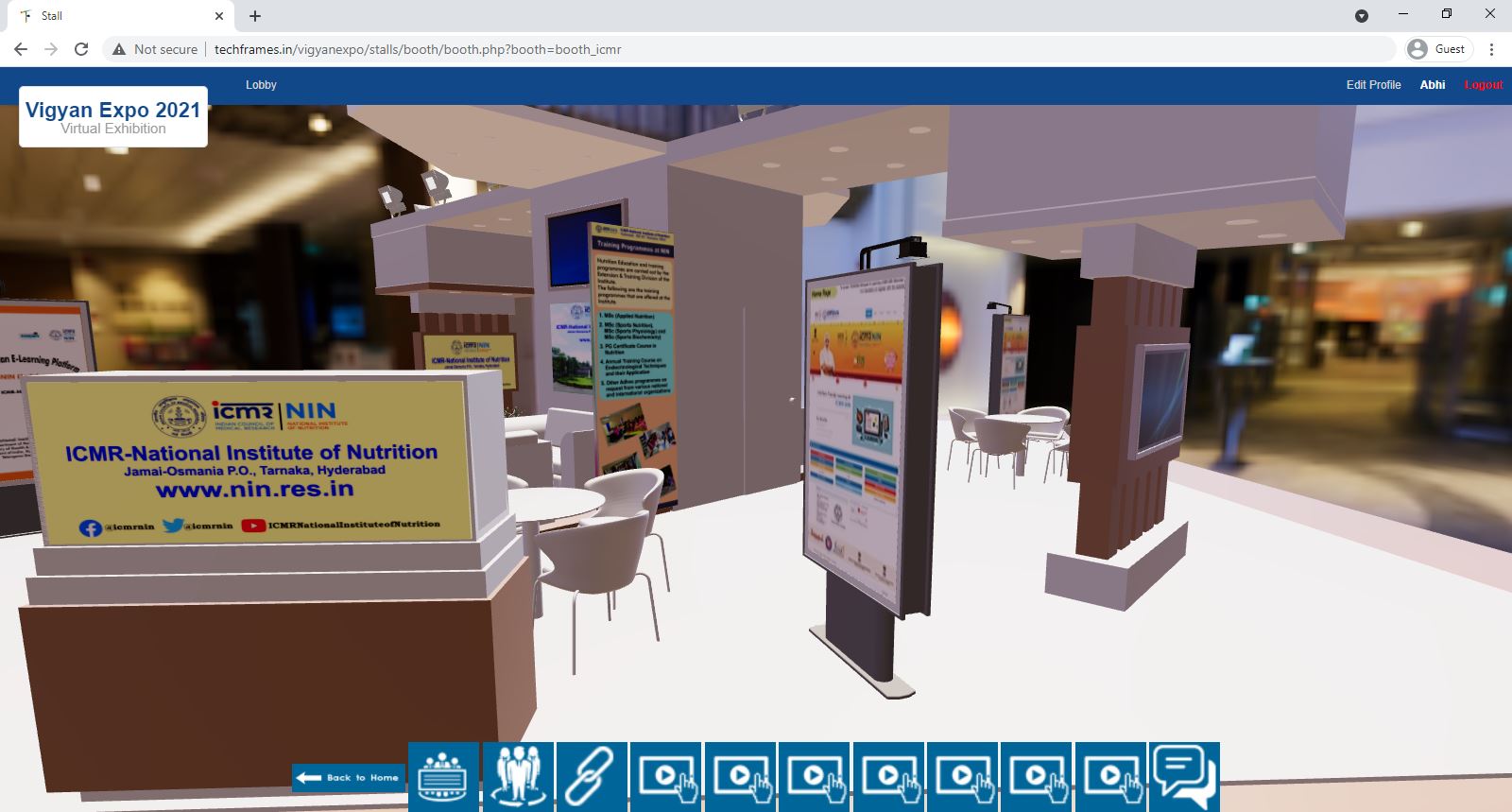
Task: Click the browser address bar URL
Action: point(417,49)
